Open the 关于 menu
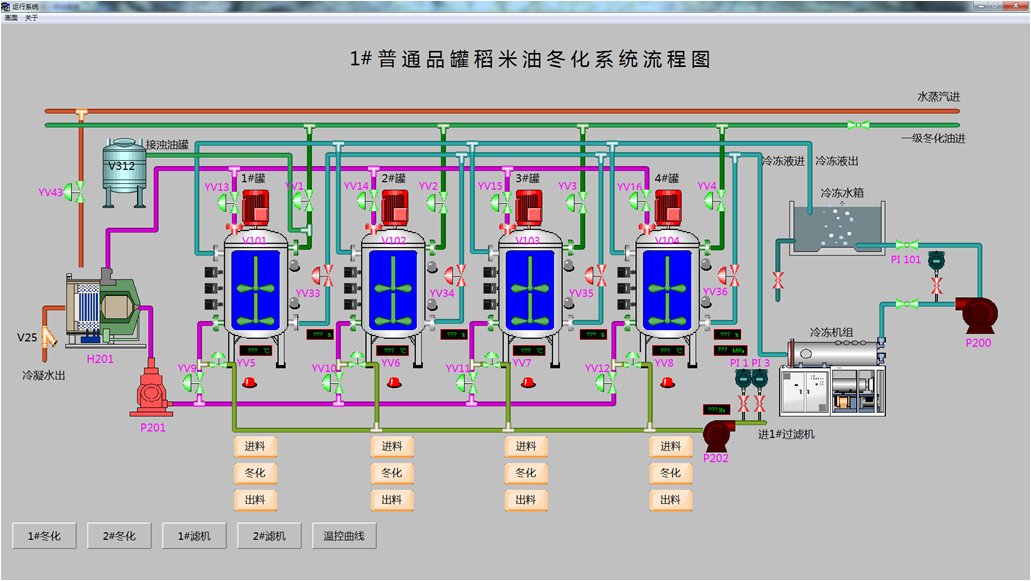The width and height of the screenshot is (1031, 581). click(x=32, y=18)
